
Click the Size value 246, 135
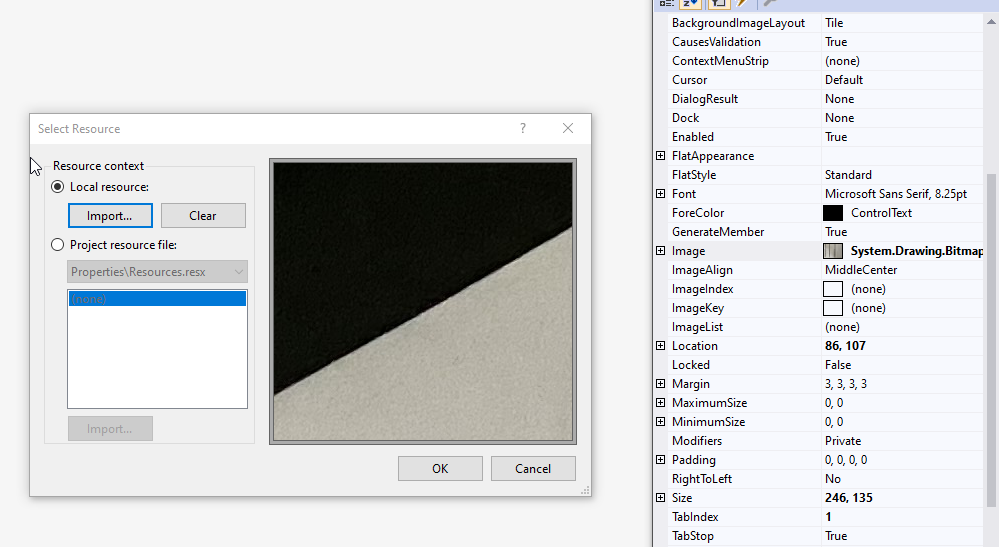pos(849,498)
